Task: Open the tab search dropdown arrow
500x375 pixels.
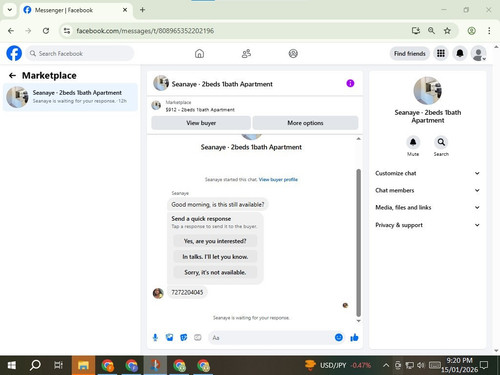Action: coord(10,10)
